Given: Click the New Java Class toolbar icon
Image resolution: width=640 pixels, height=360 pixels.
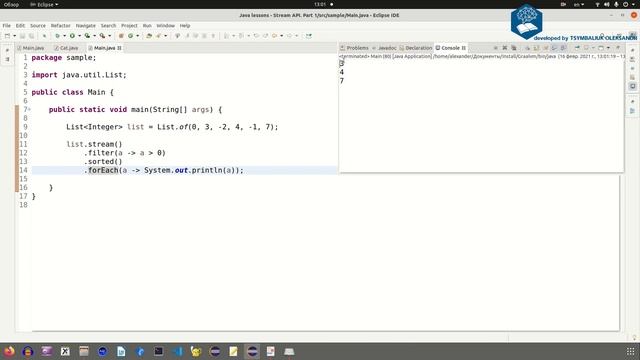Looking at the screenshot, I should coord(131,36).
